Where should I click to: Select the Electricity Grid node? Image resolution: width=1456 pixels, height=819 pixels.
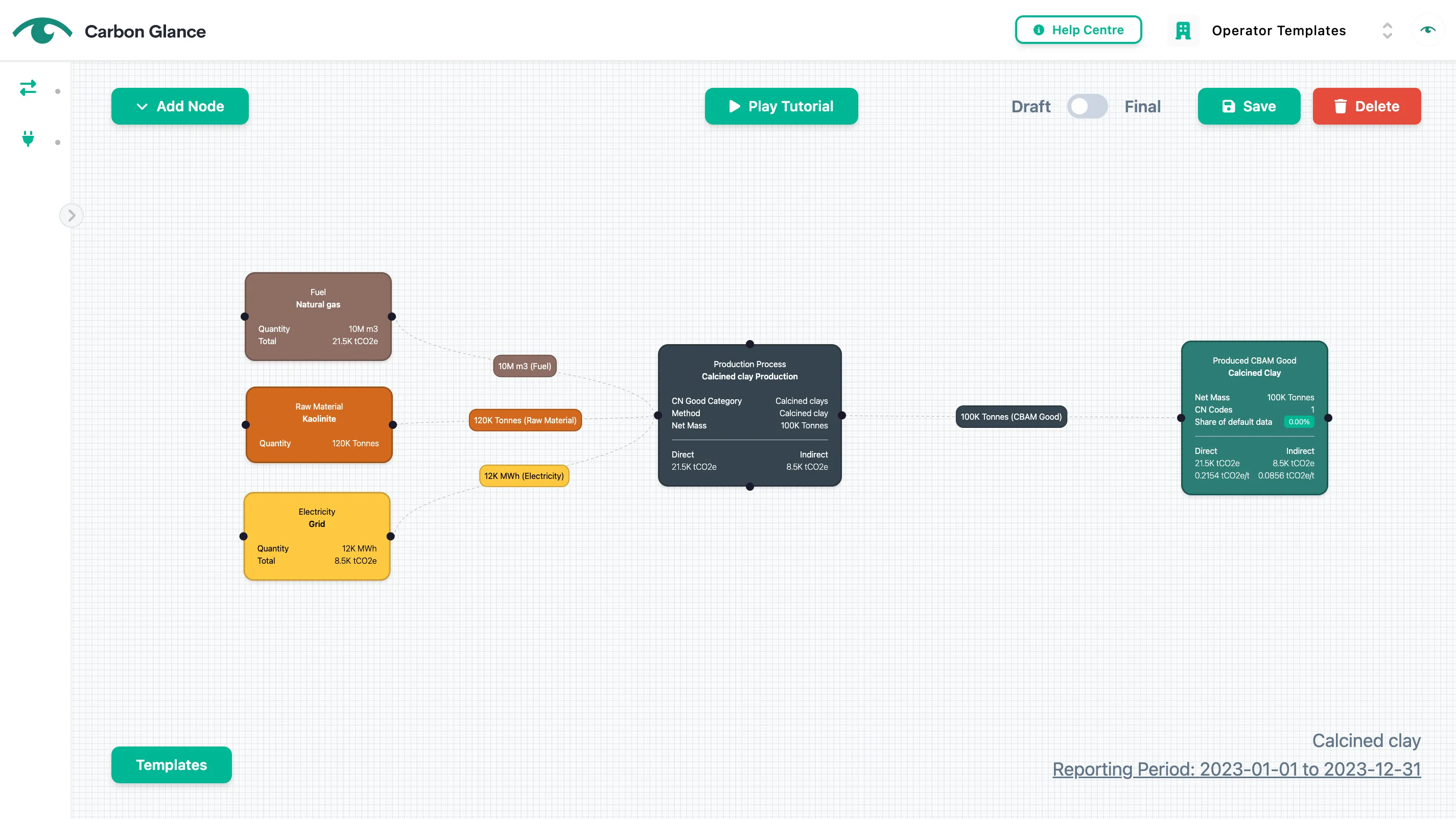click(317, 536)
